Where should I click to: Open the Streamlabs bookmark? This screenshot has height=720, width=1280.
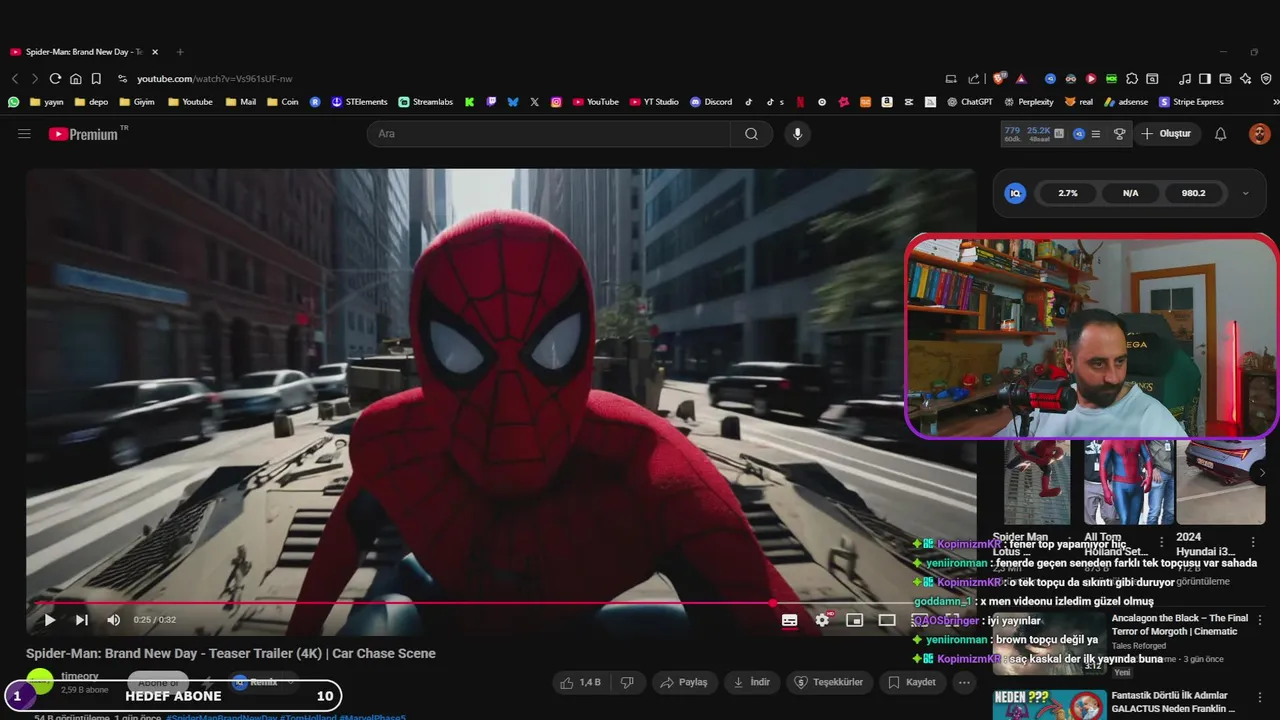pyautogui.click(x=426, y=102)
